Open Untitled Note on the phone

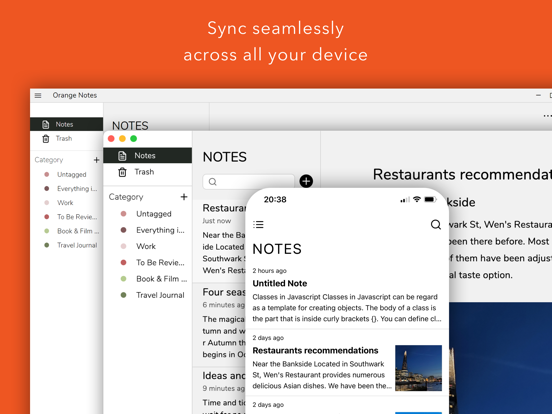click(347, 296)
